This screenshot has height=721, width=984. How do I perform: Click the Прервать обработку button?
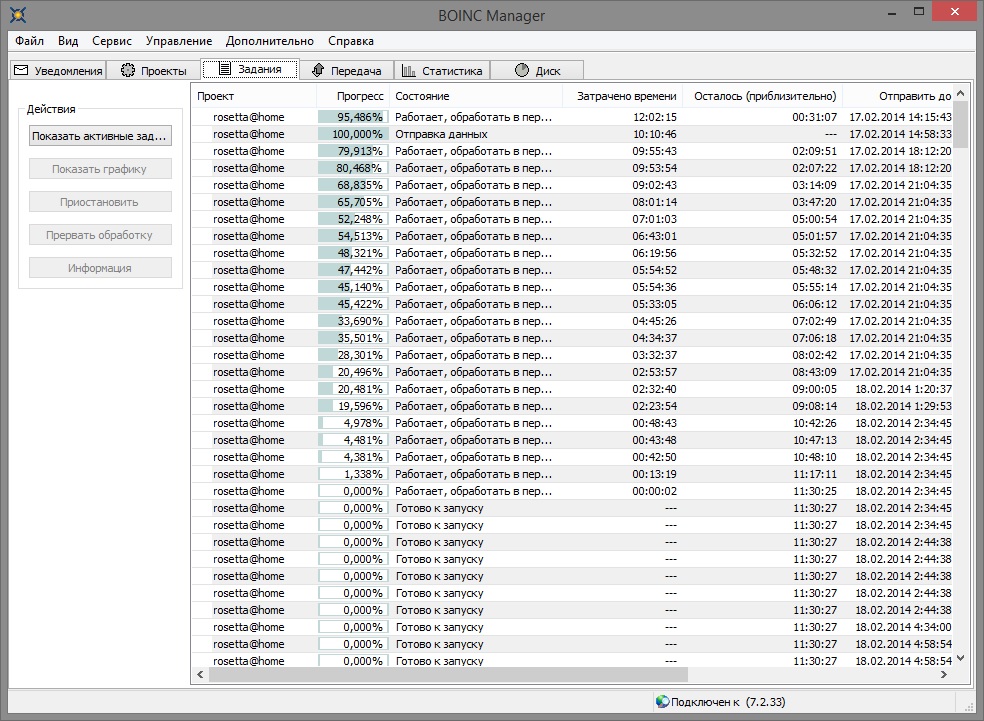(x=100, y=235)
